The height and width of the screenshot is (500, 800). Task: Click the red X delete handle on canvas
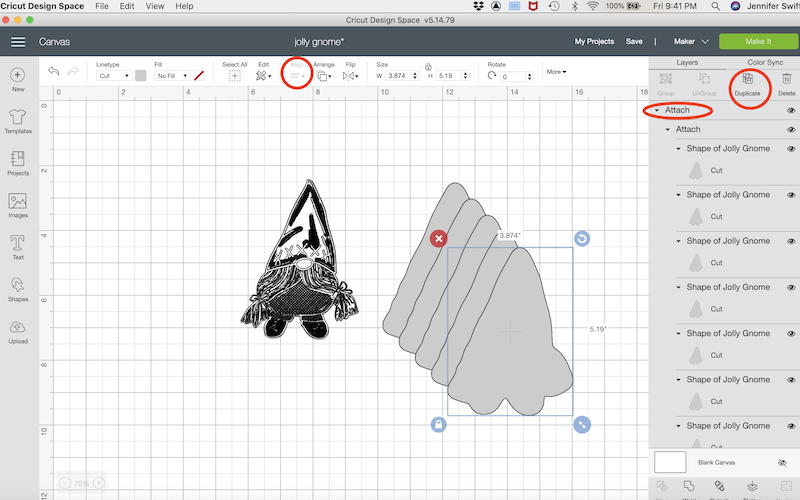click(438, 238)
